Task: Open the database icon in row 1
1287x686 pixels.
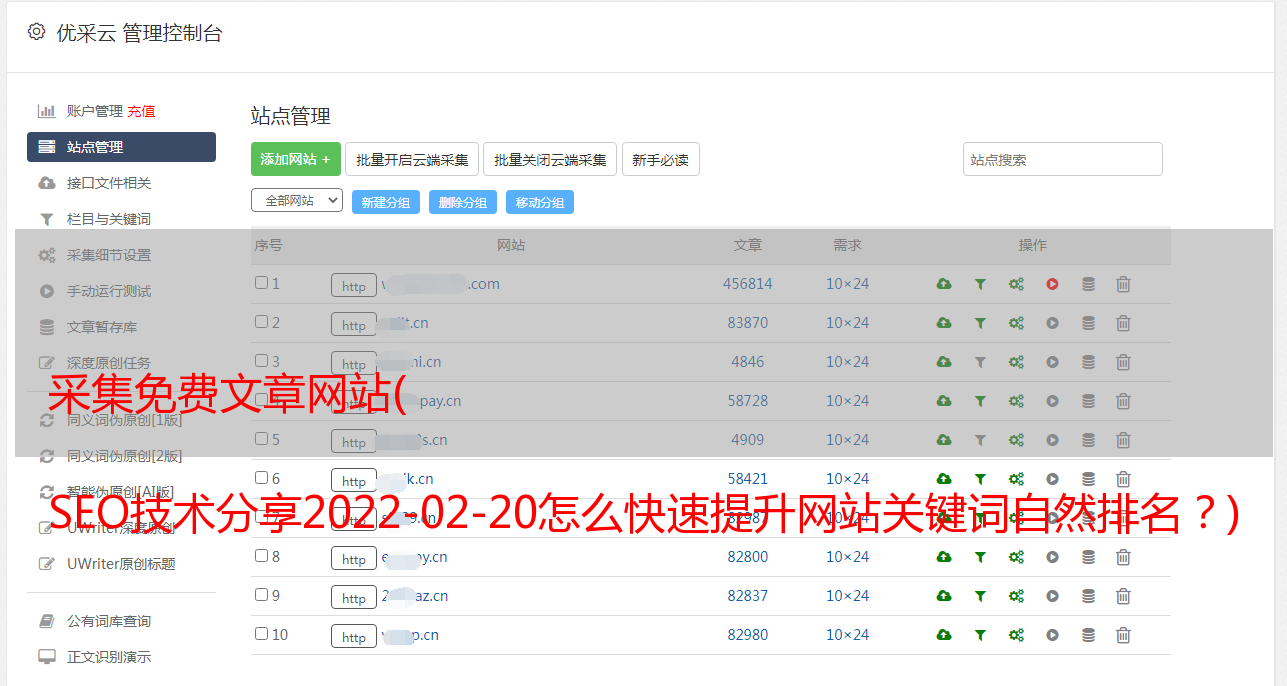Action: coord(1088,284)
